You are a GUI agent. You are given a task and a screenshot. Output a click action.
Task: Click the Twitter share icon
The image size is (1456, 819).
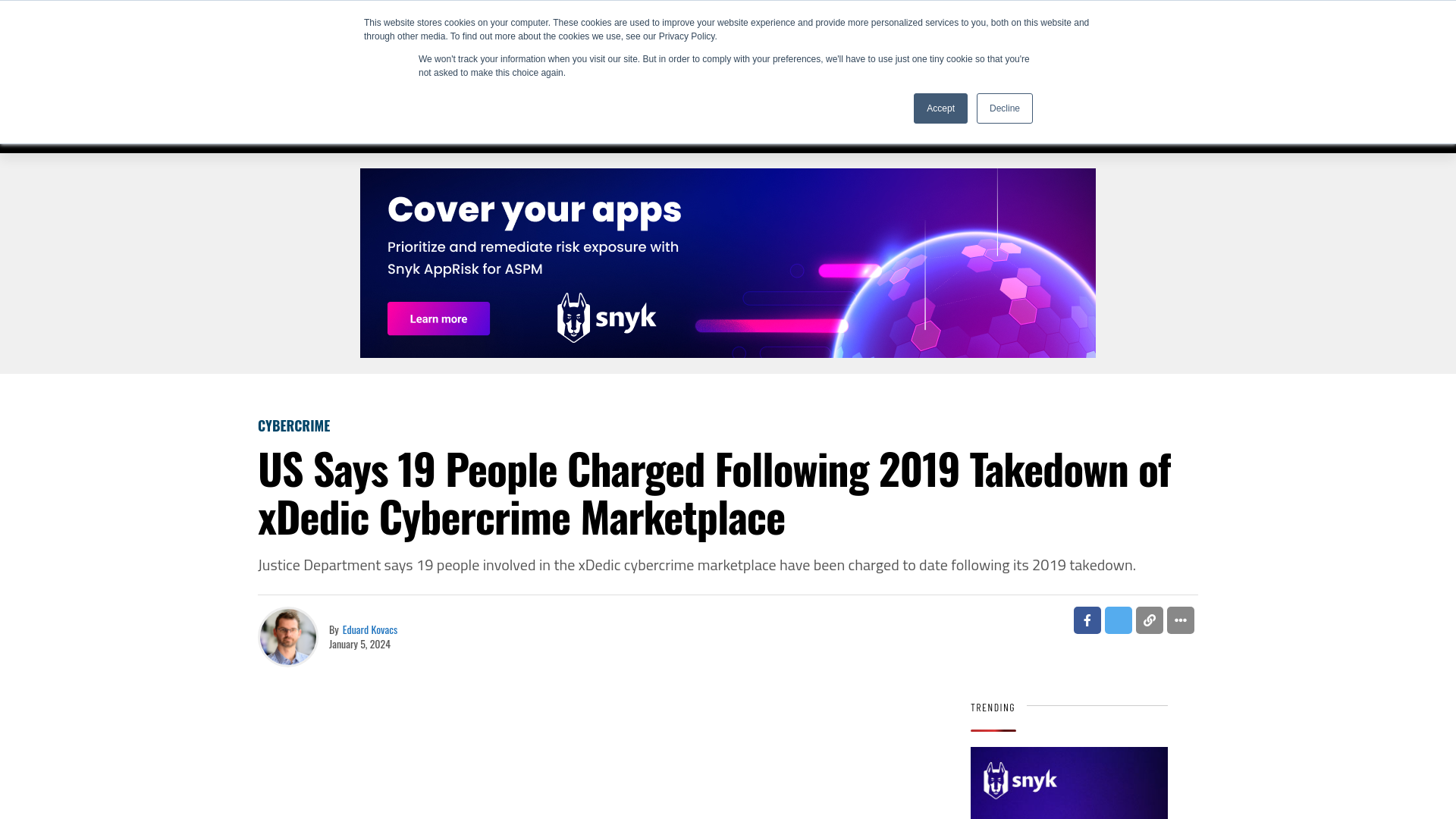click(1118, 620)
